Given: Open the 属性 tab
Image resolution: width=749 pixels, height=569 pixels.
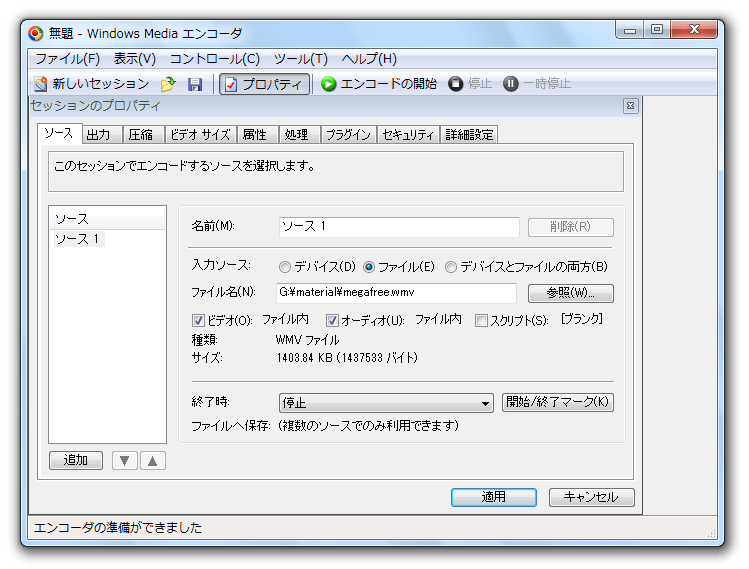Looking at the screenshot, I should click(x=257, y=135).
